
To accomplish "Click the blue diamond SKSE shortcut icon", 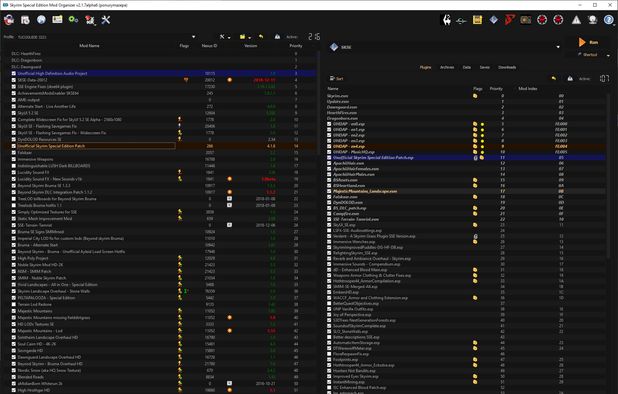I will coord(493,20).
